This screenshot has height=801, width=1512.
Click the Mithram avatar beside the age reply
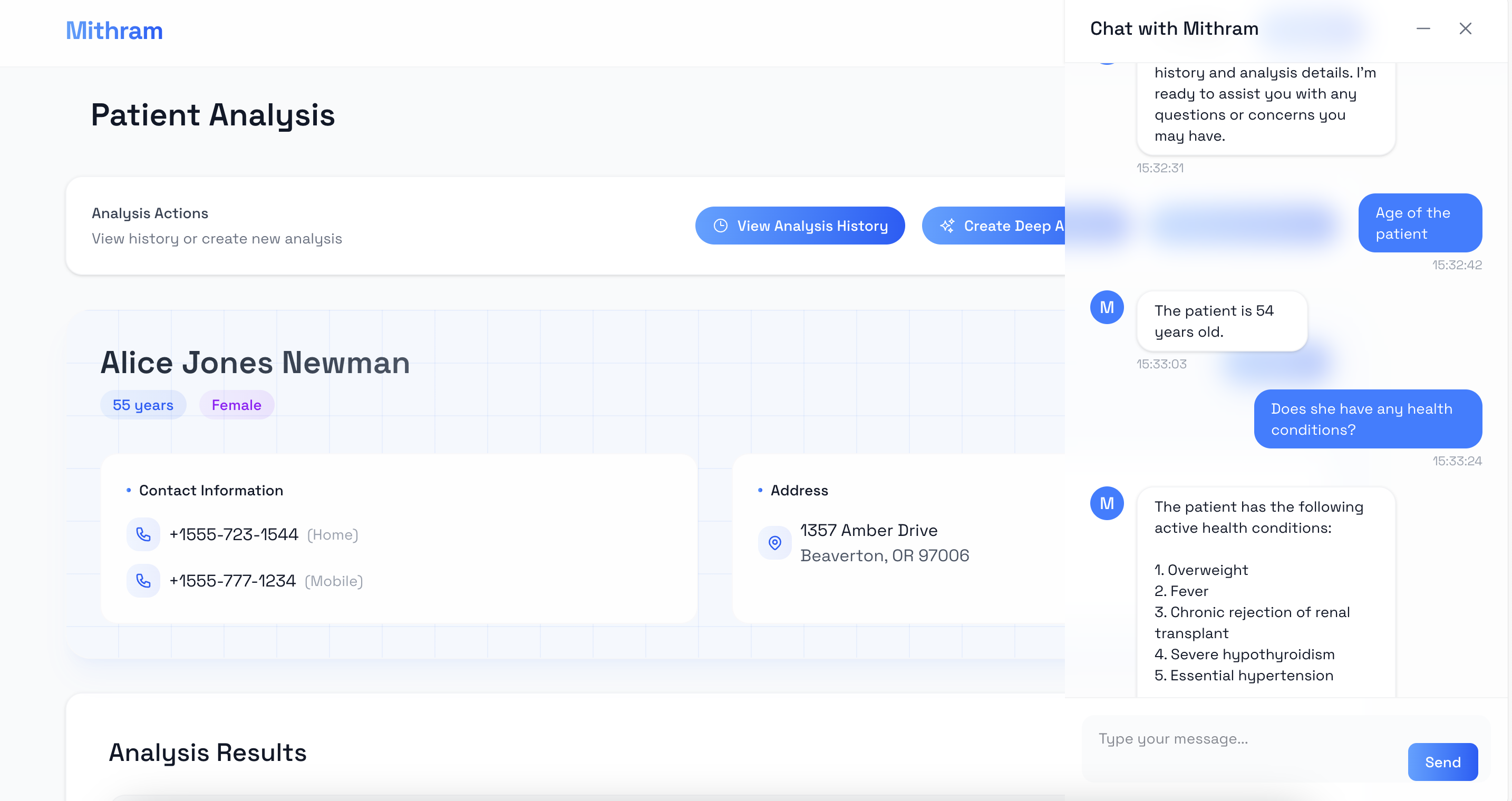[x=1107, y=307]
